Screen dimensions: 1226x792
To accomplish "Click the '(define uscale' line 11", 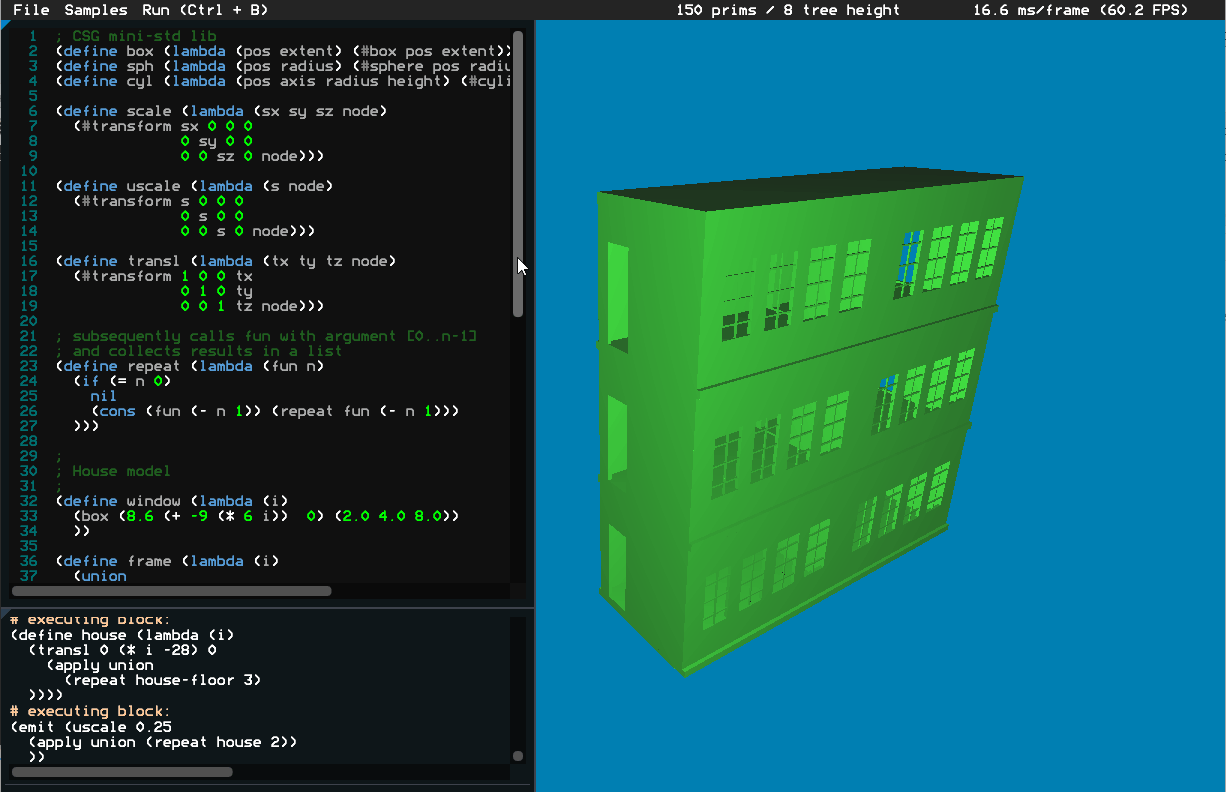I will [x=194, y=186].
